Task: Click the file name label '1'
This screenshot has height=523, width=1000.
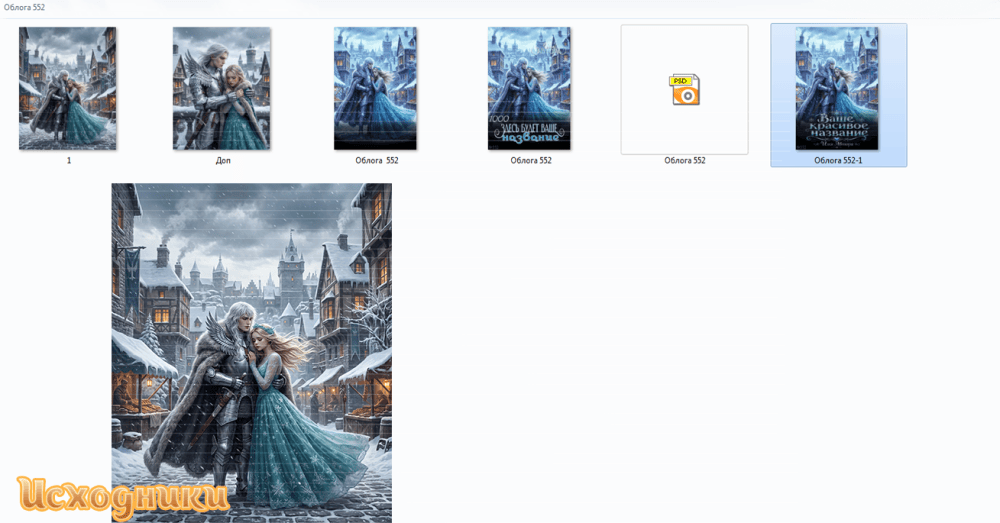Action: (69, 161)
